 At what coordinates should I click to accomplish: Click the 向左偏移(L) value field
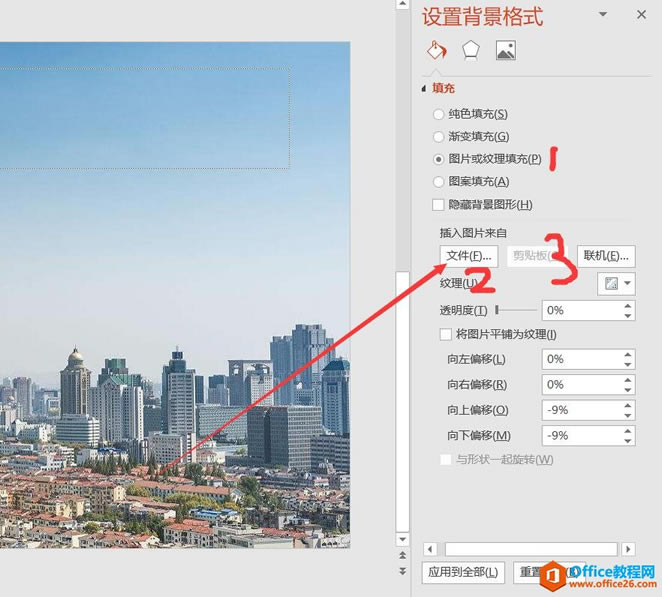point(581,359)
